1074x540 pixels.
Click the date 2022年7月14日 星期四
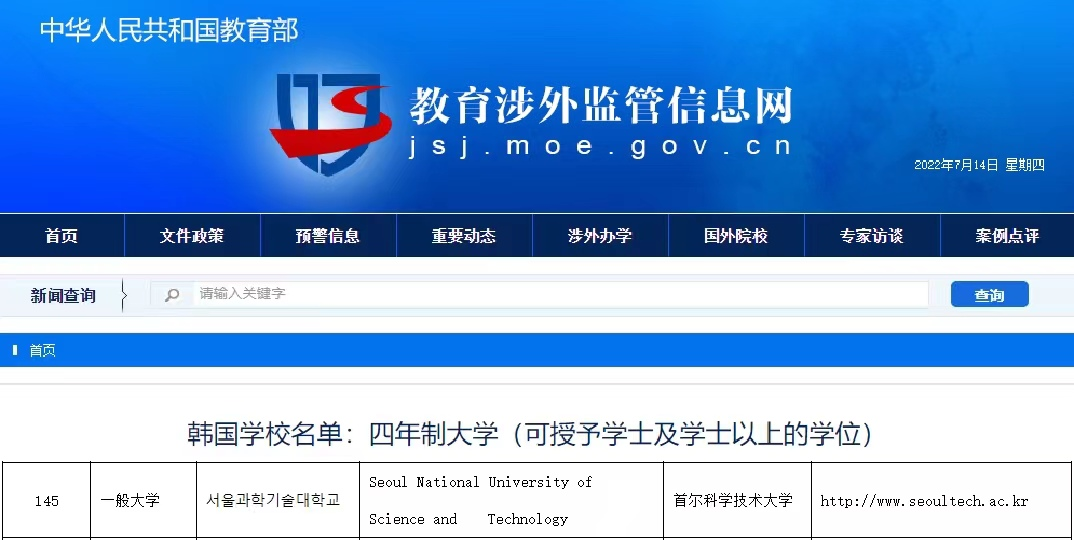pos(979,164)
